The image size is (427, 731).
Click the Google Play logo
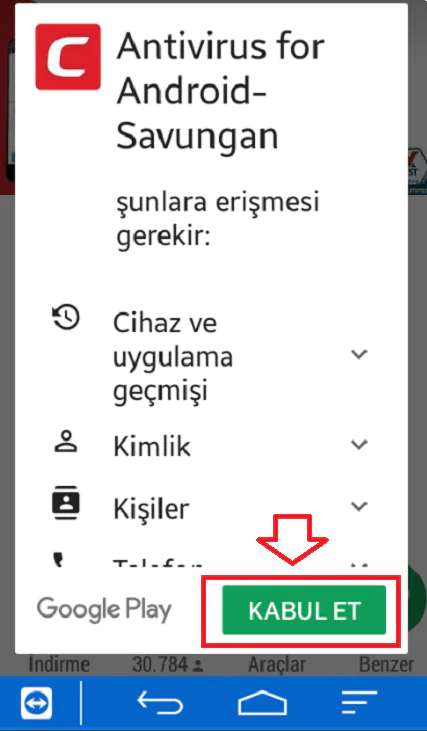[104, 610]
